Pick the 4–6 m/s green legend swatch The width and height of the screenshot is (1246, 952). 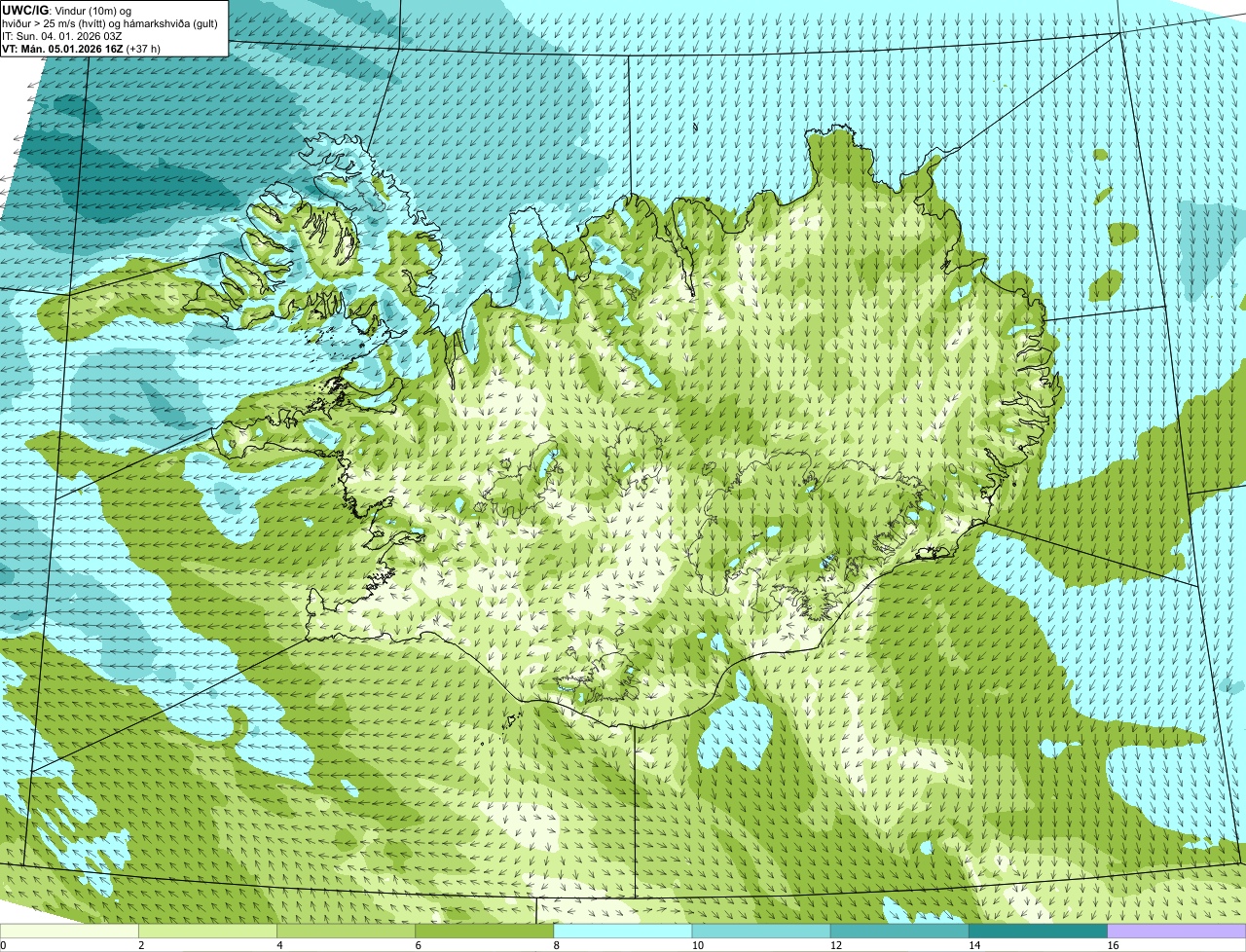point(347,932)
